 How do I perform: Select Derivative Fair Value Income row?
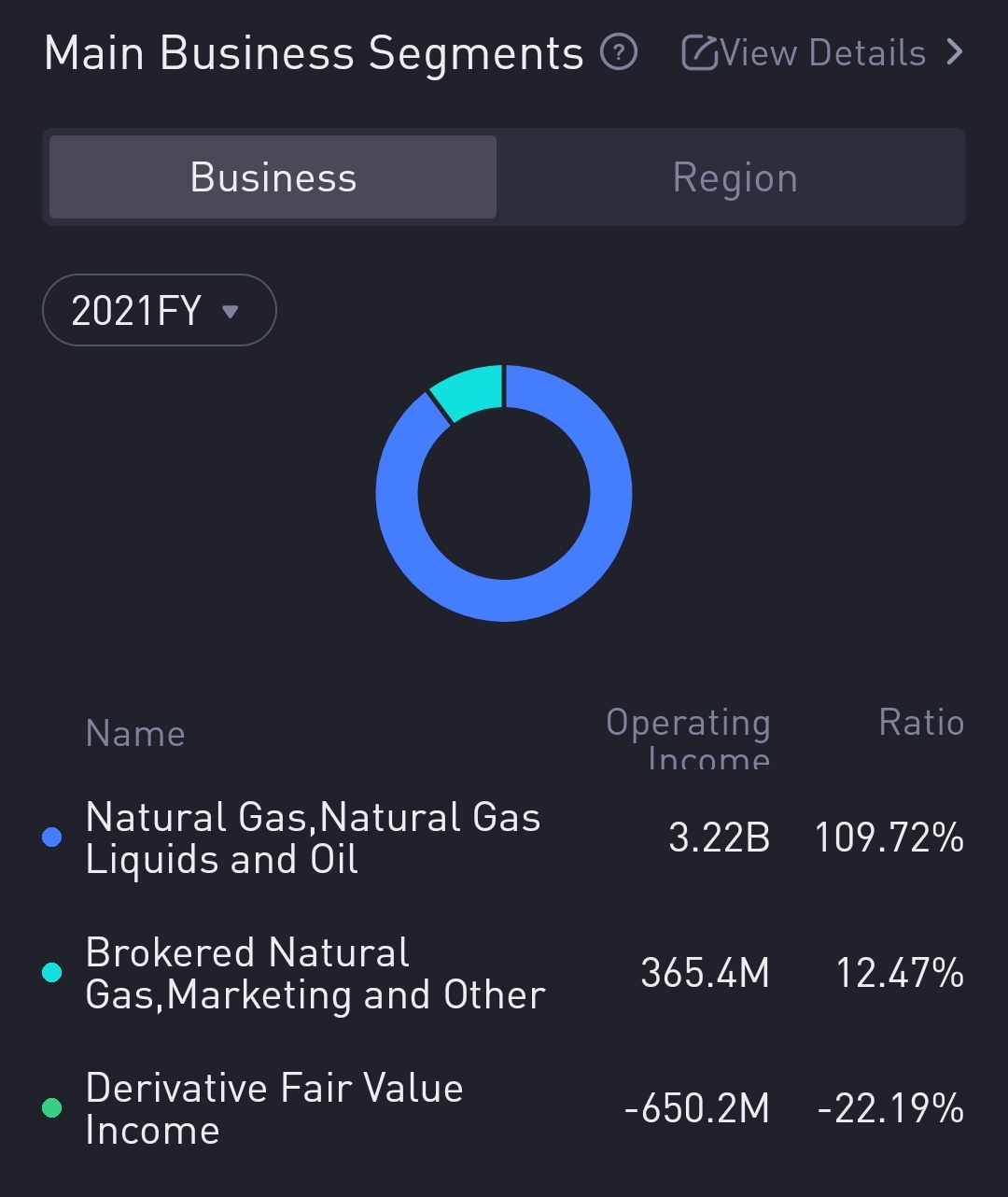[274, 1108]
